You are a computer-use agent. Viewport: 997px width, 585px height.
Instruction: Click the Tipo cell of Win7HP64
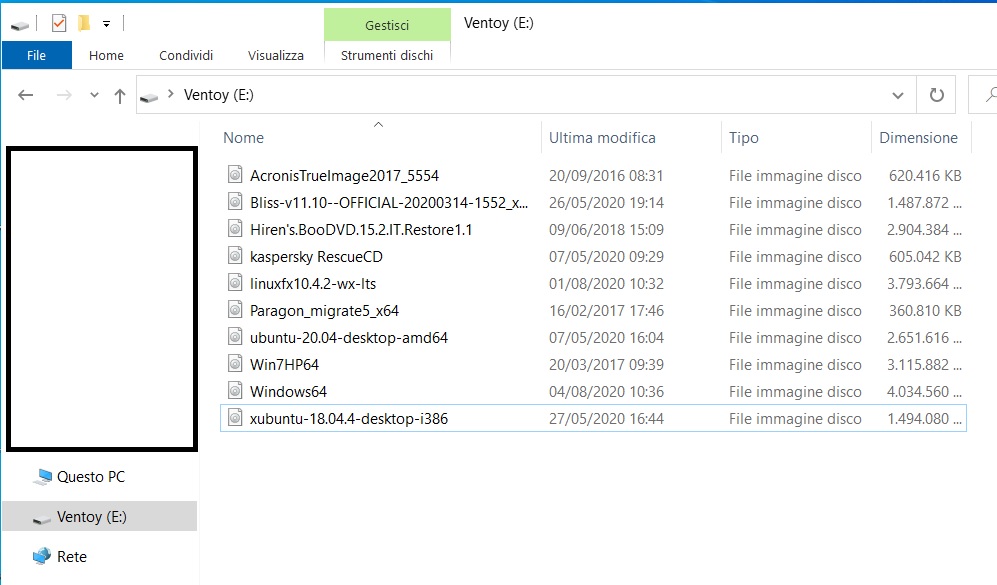pos(795,365)
